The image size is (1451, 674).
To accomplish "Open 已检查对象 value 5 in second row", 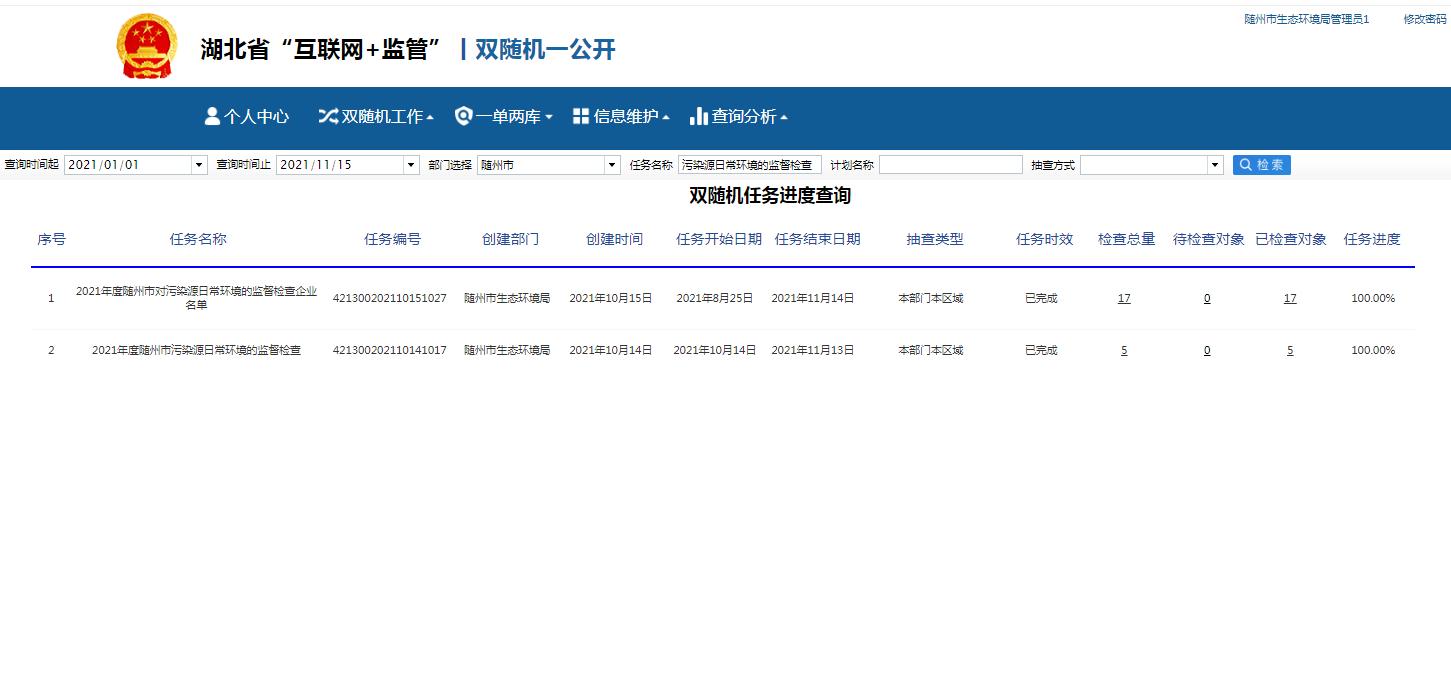I will 1290,350.
